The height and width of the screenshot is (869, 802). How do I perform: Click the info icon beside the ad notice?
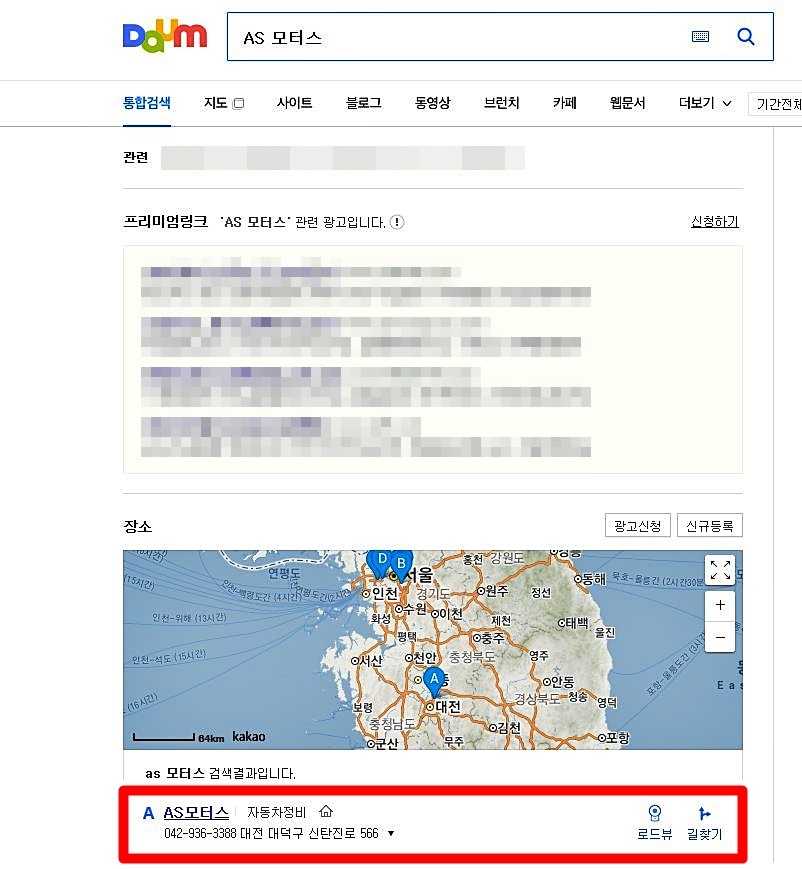point(397,222)
